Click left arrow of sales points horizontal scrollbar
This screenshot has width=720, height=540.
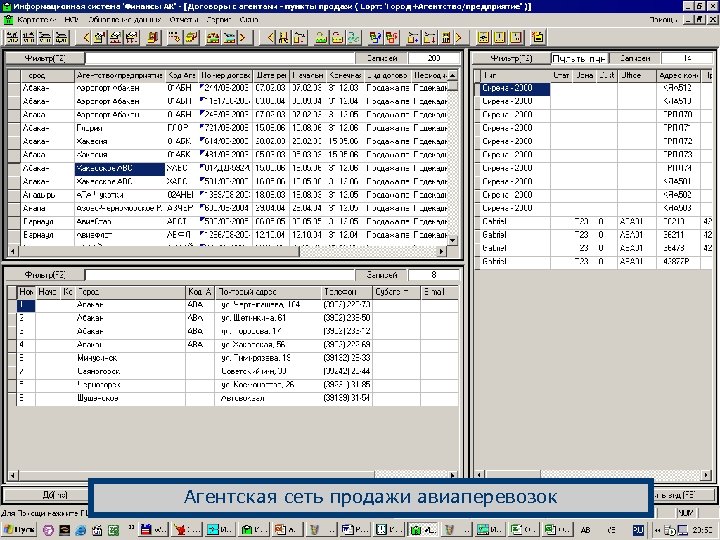[x=12, y=475]
